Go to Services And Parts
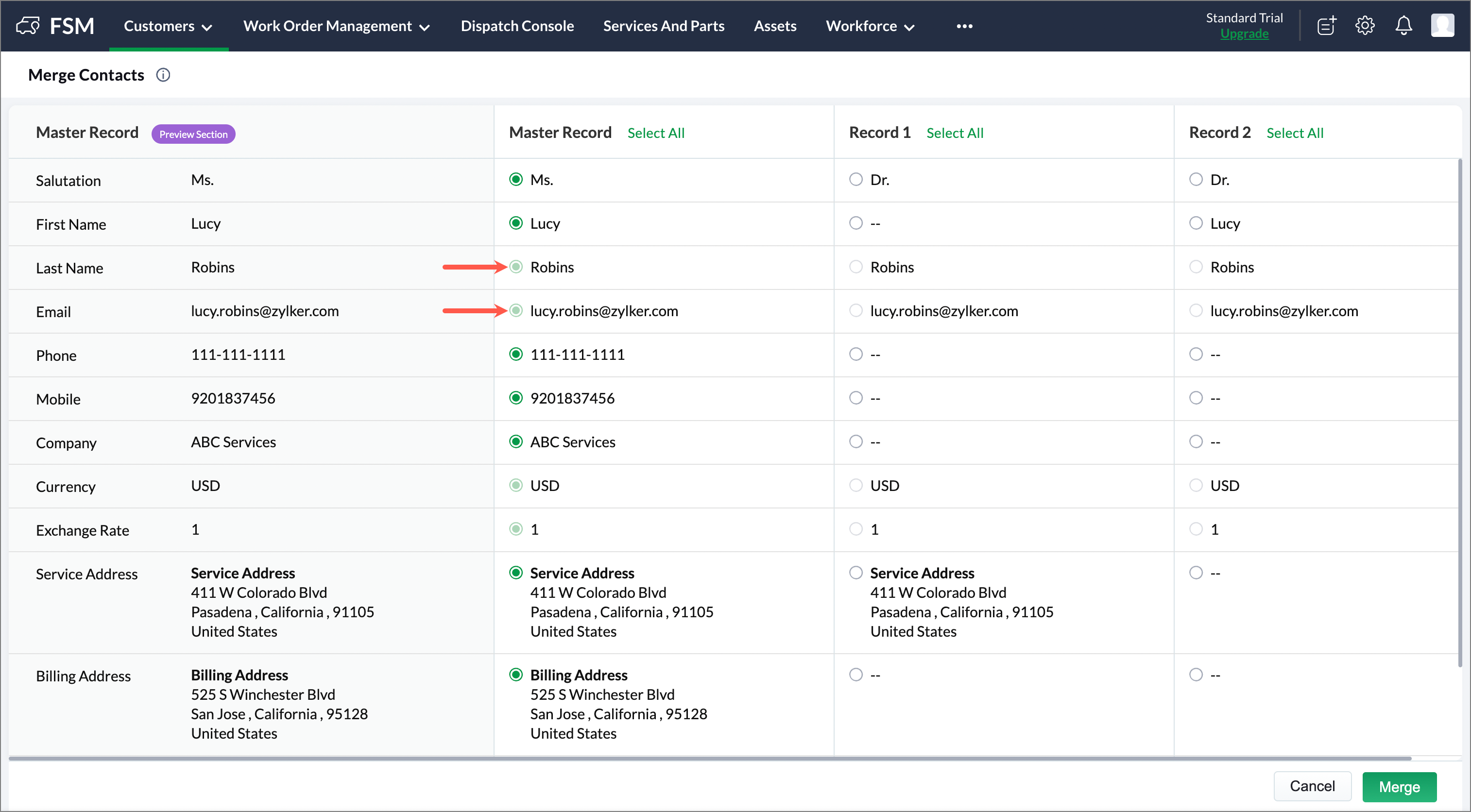Viewport: 1471px width, 812px height. pos(664,26)
